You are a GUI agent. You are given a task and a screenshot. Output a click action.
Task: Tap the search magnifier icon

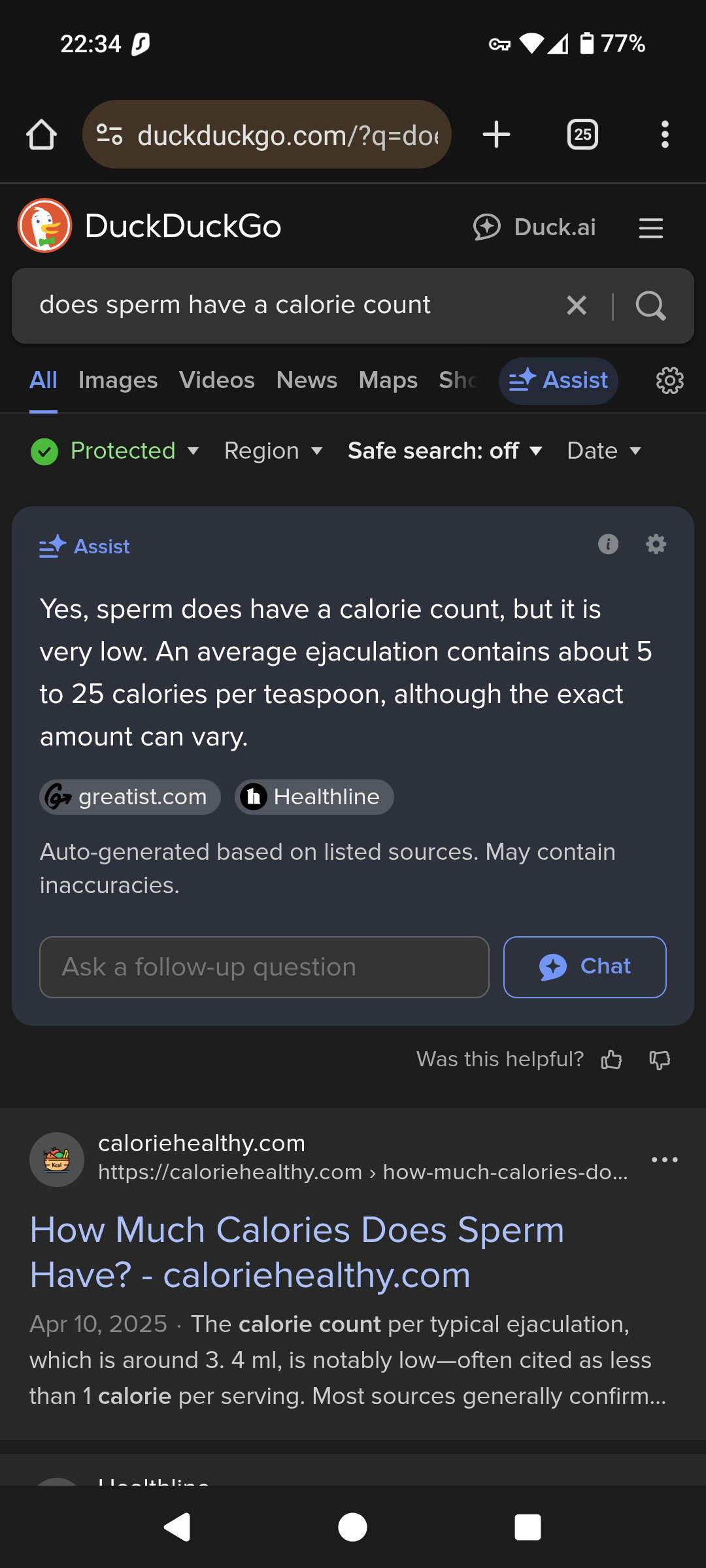click(x=650, y=305)
